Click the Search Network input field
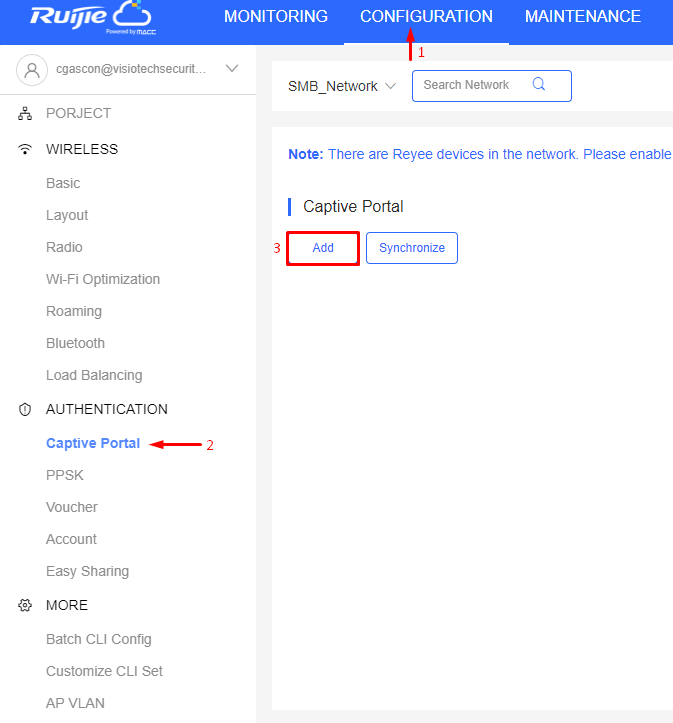The width and height of the screenshot is (673, 723). [492, 86]
